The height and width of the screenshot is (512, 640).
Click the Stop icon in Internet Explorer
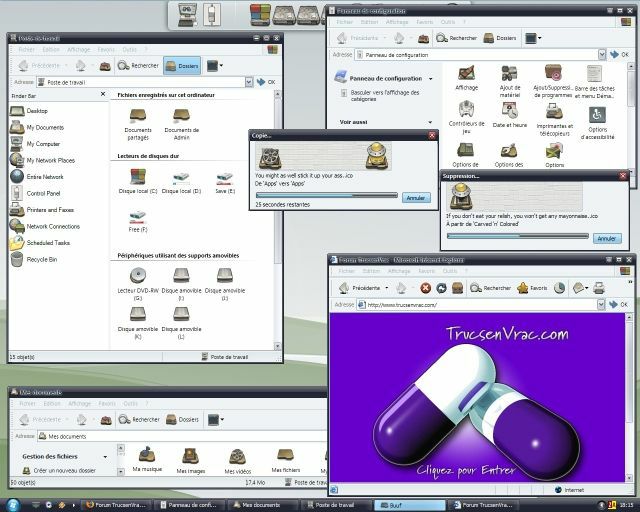[425, 288]
